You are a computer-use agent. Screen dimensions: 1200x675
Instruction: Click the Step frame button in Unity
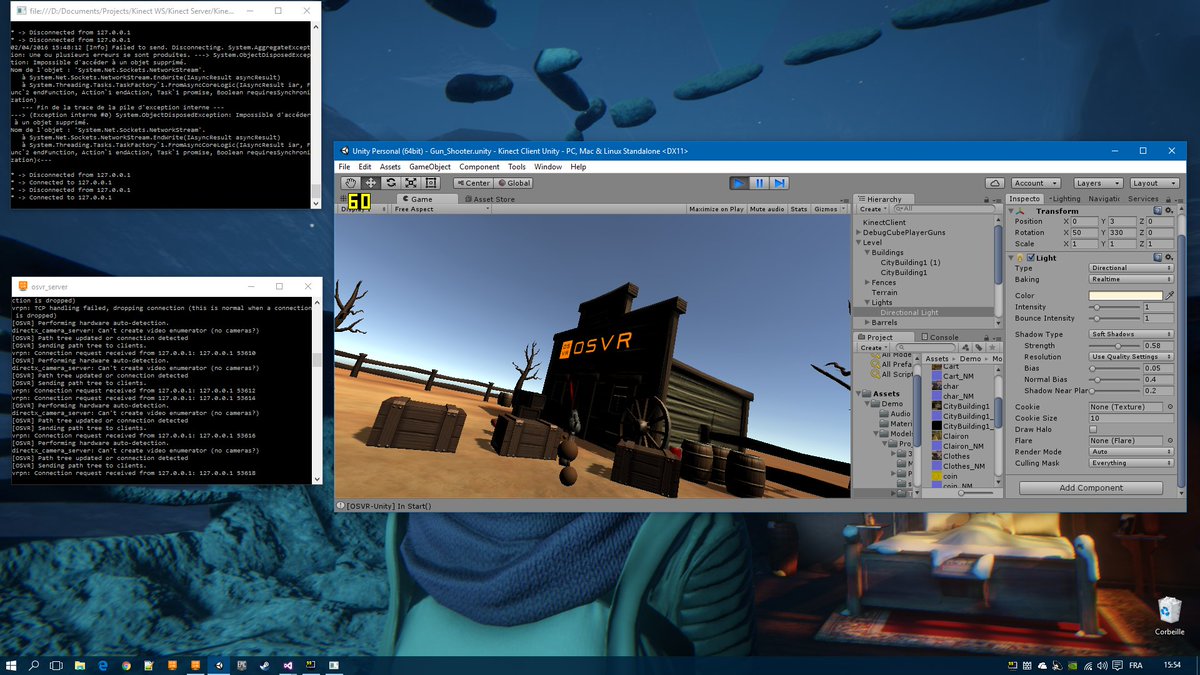[780, 183]
